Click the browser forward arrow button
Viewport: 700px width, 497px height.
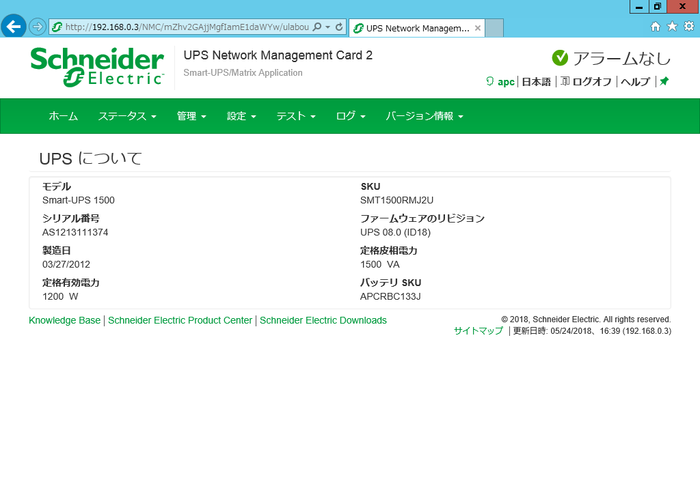(x=38, y=27)
